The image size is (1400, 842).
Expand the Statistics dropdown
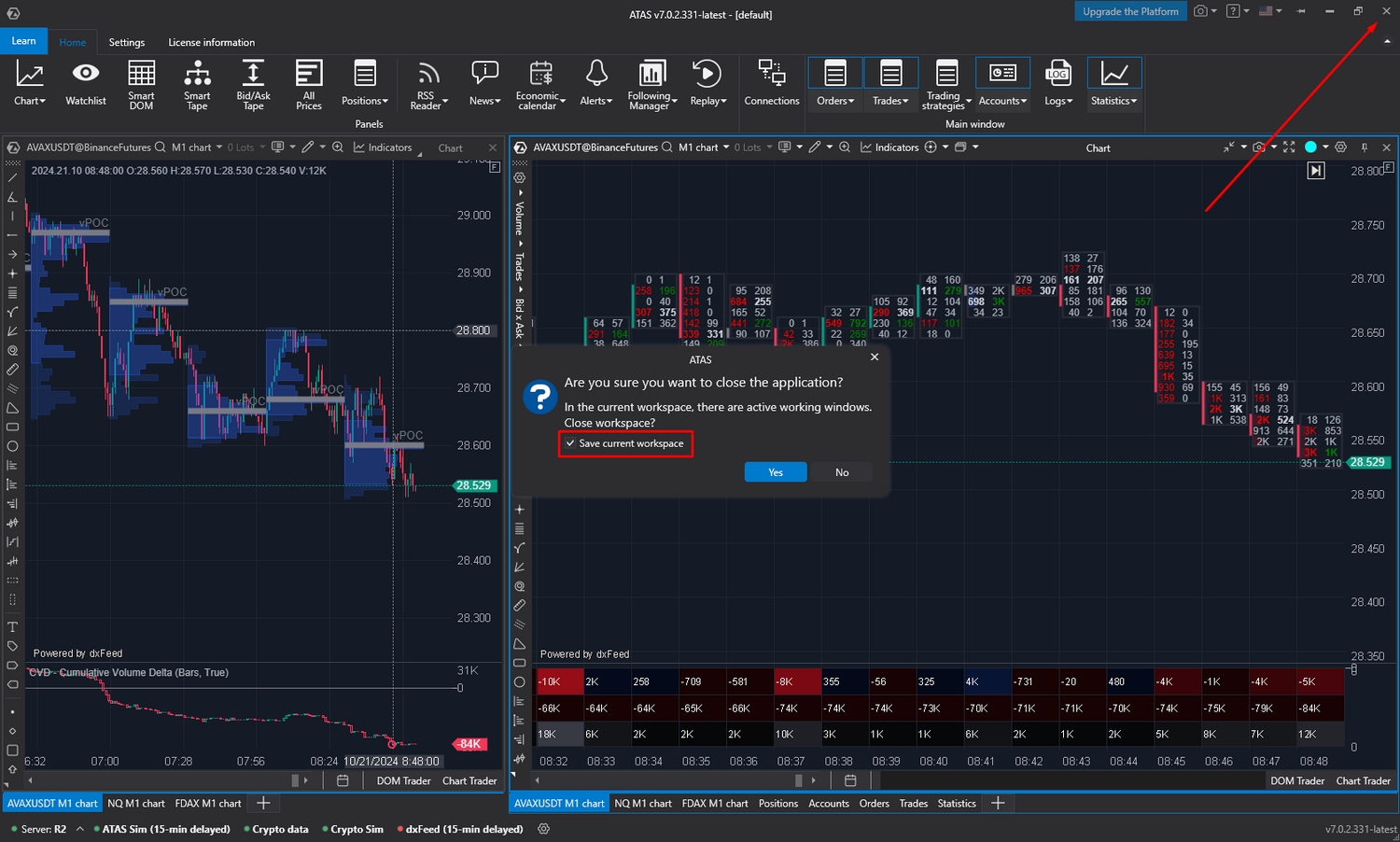pyautogui.click(x=1114, y=84)
